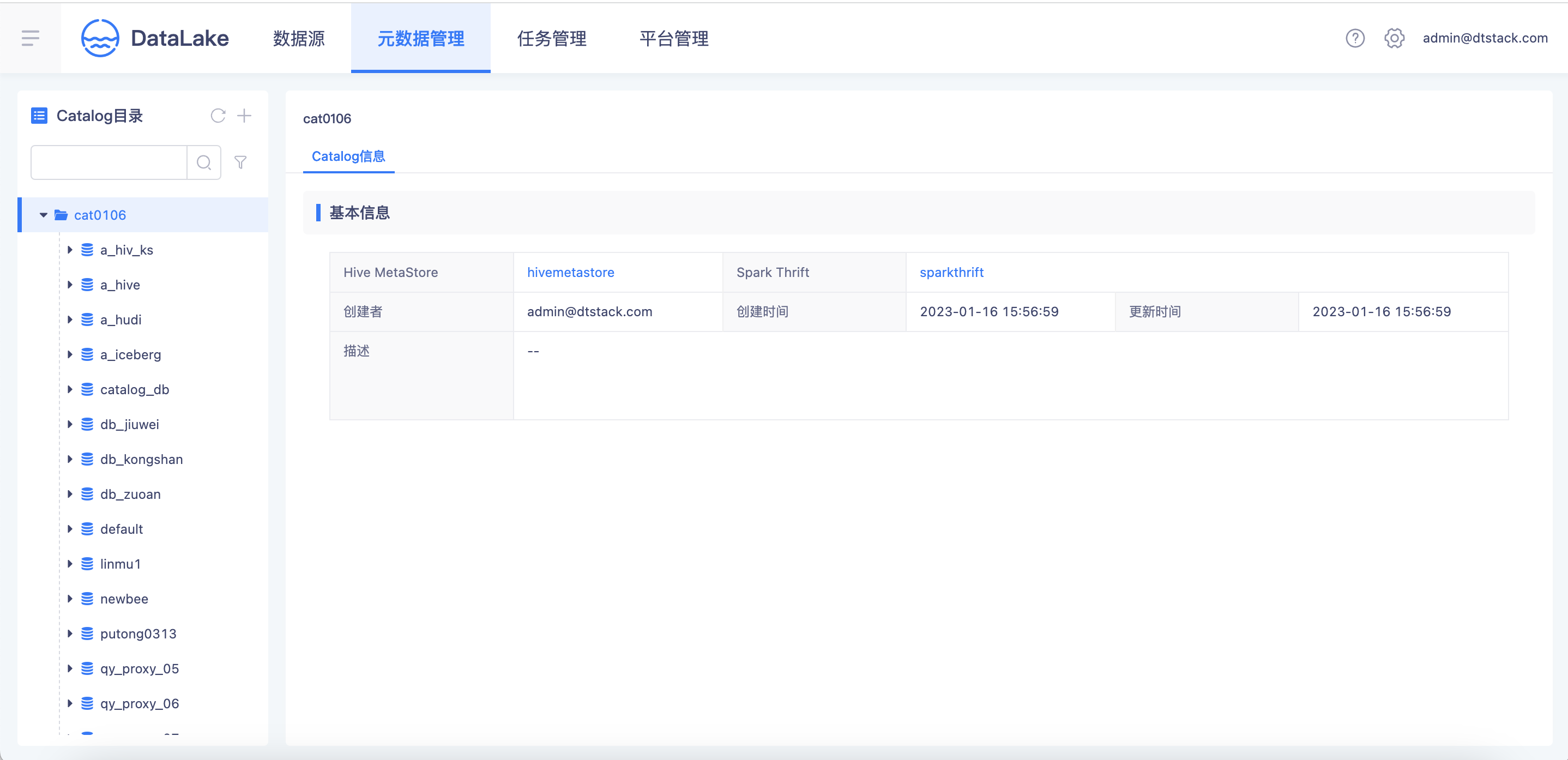Select the qy_proxy_05 tree item

(x=140, y=669)
